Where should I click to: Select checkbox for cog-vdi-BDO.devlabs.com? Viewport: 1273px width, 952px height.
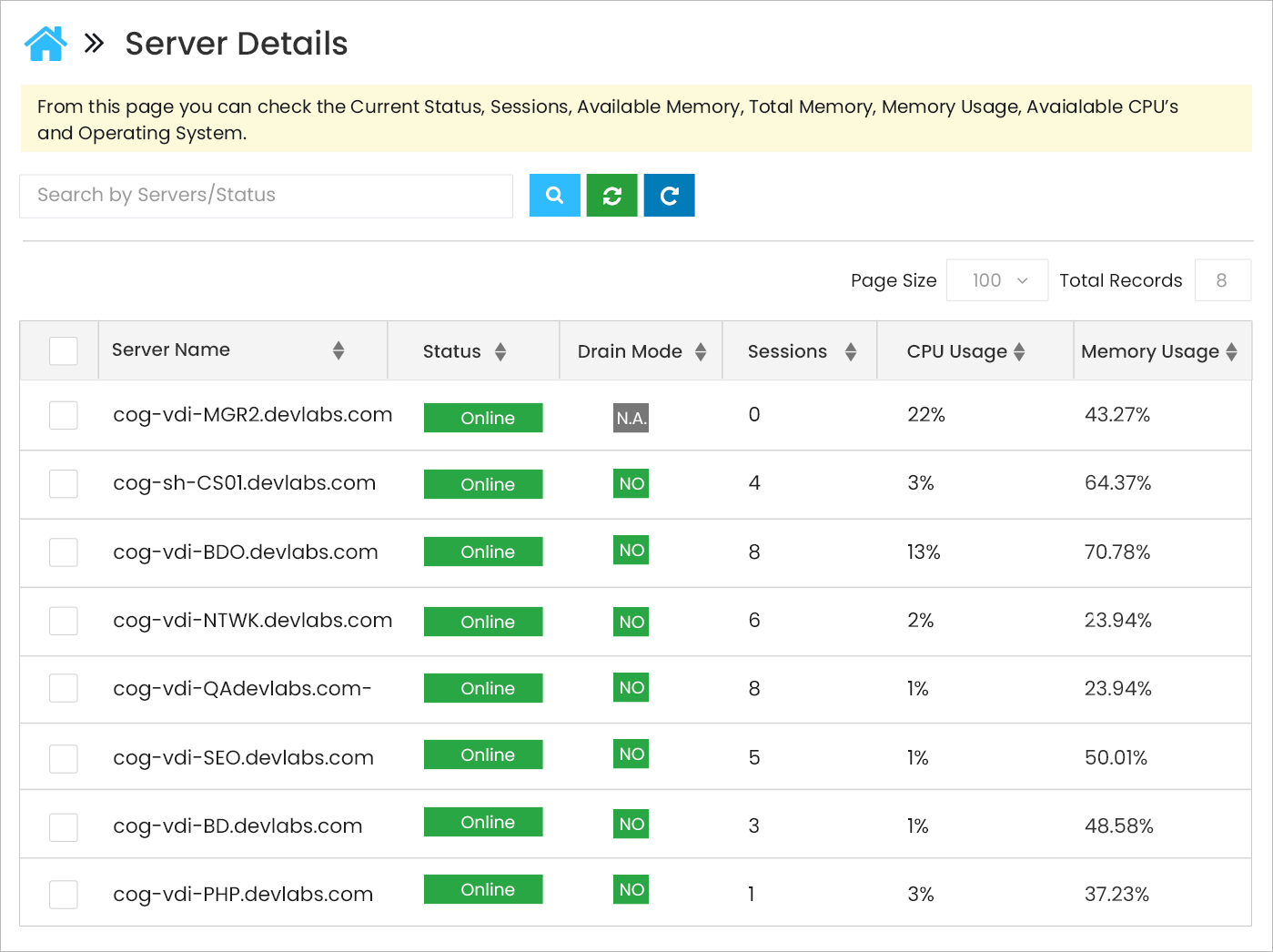[64, 552]
